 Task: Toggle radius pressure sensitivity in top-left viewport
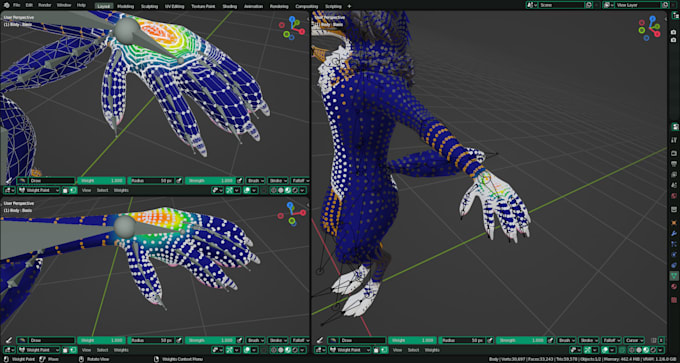click(x=179, y=180)
